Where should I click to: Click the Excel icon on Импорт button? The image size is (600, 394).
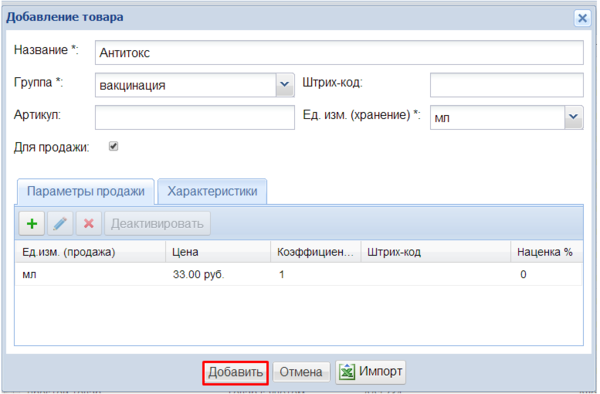click(x=347, y=372)
